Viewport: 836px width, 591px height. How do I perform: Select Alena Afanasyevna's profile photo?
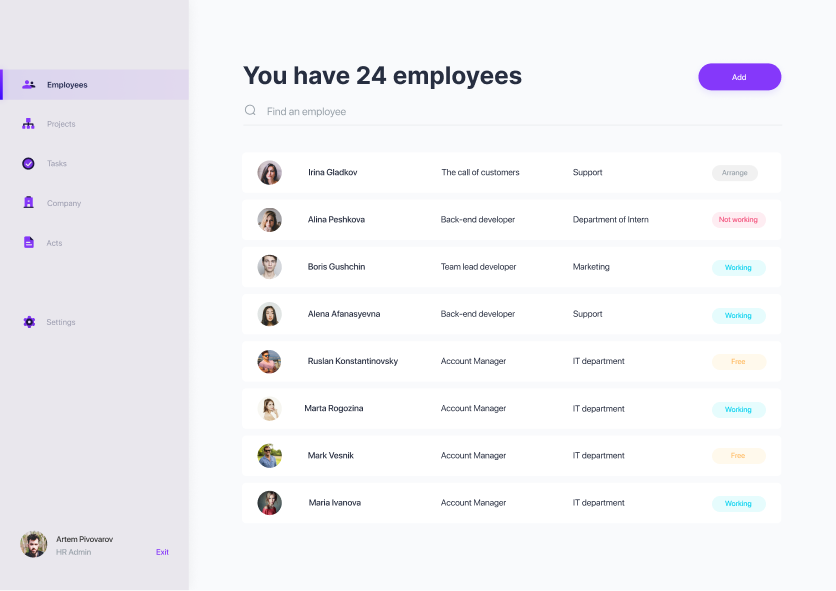[269, 314]
